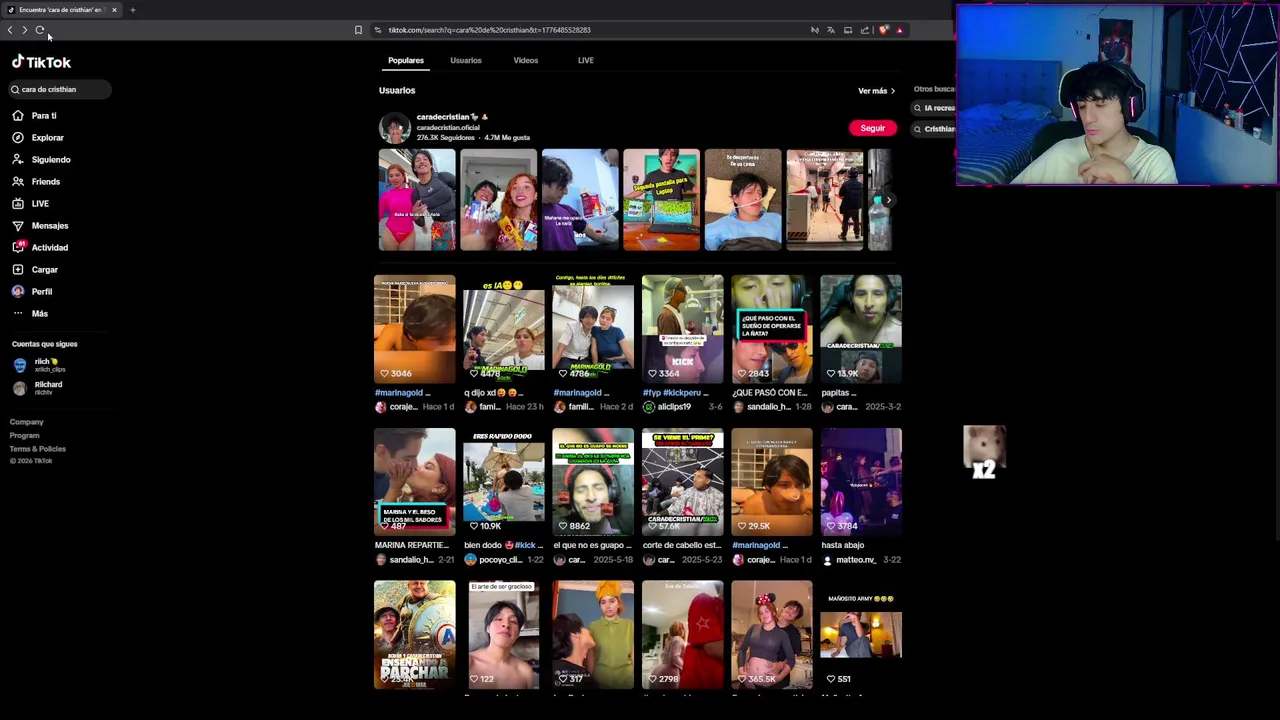
Task: Click 'corte de cabello' video caption
Action: coord(682,545)
